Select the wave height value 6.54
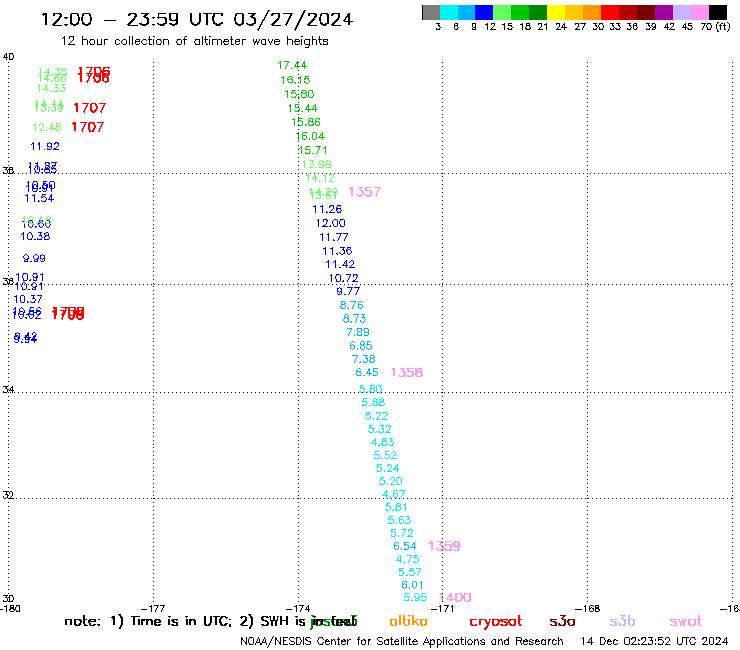 point(404,546)
